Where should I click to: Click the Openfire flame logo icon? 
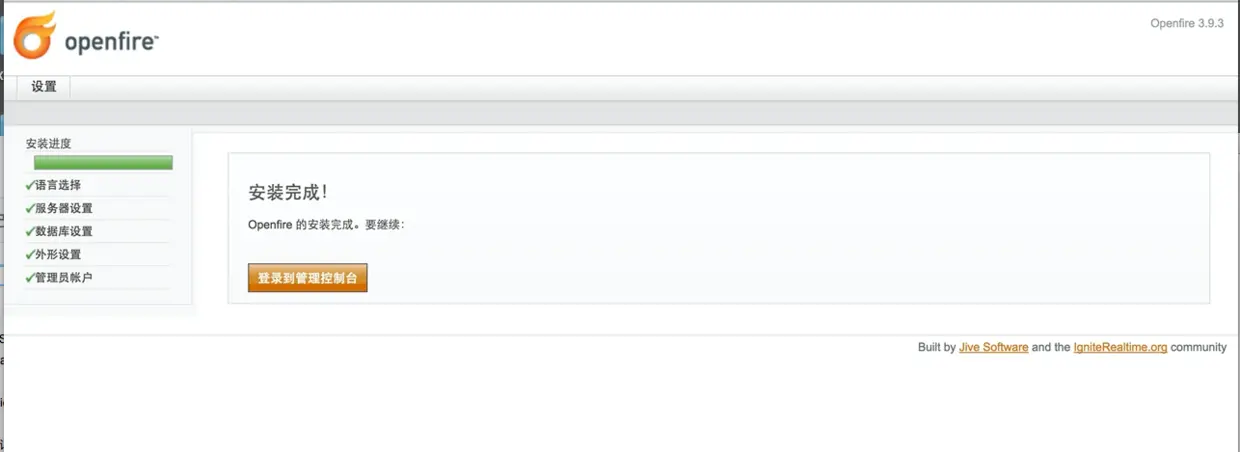[34, 35]
